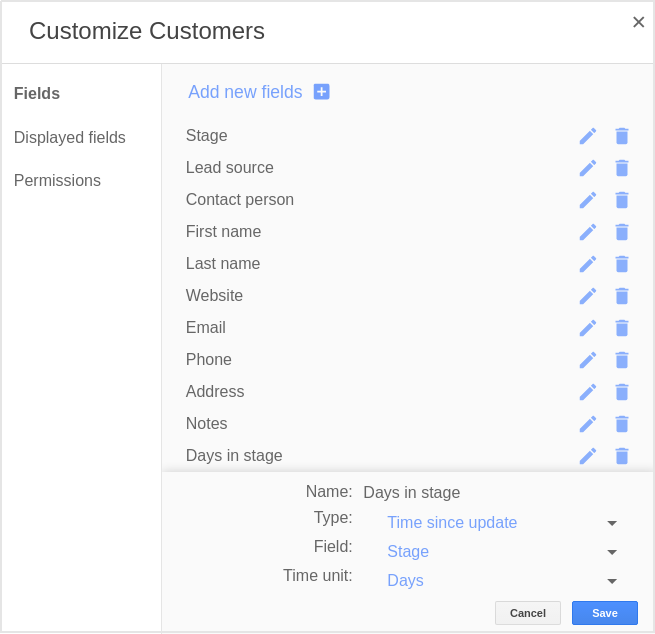The width and height of the screenshot is (655, 634).
Task: Delete the Email field
Action: (x=622, y=328)
